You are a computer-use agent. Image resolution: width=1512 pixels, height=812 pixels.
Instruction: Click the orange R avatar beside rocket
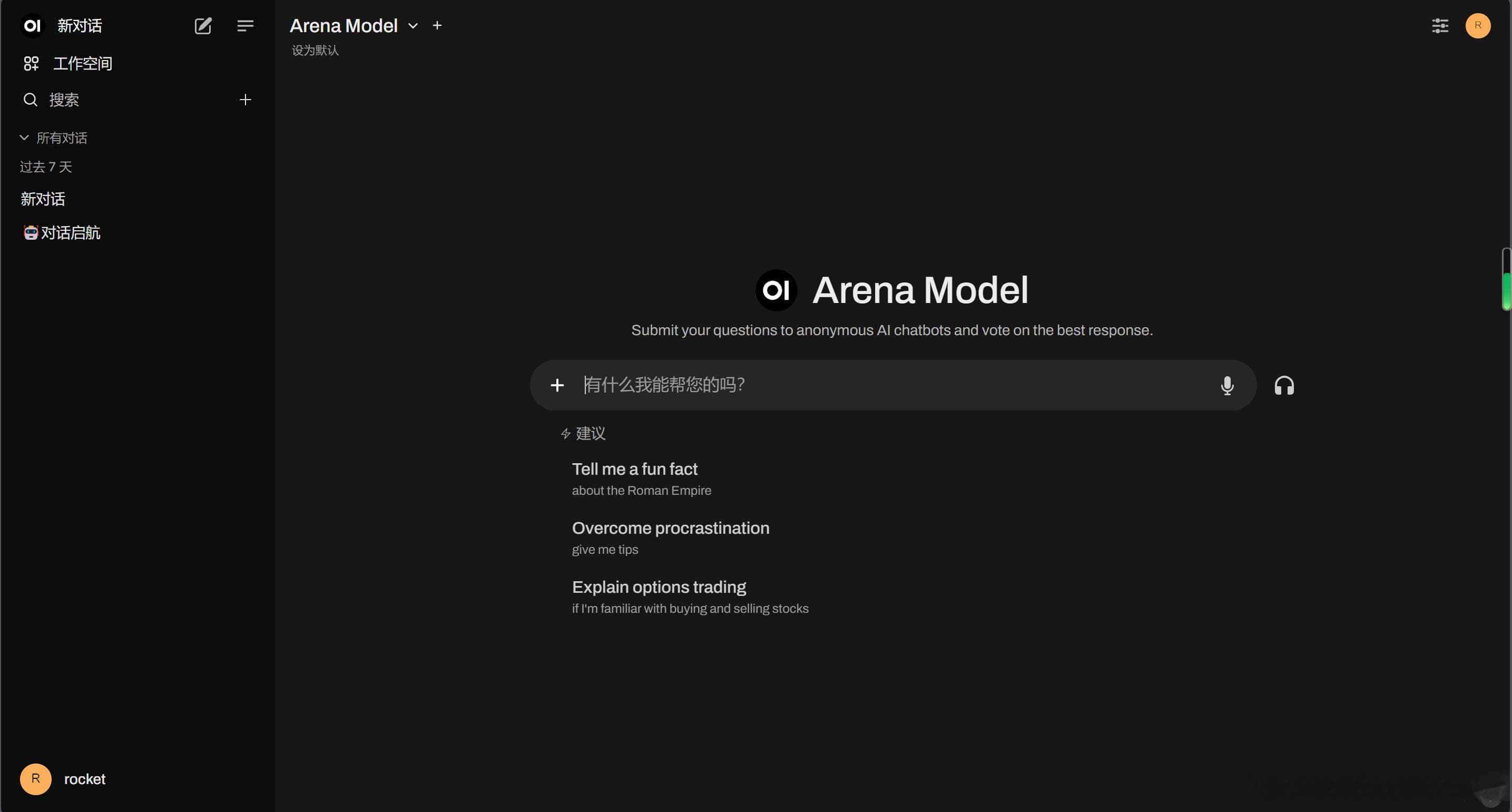36,779
